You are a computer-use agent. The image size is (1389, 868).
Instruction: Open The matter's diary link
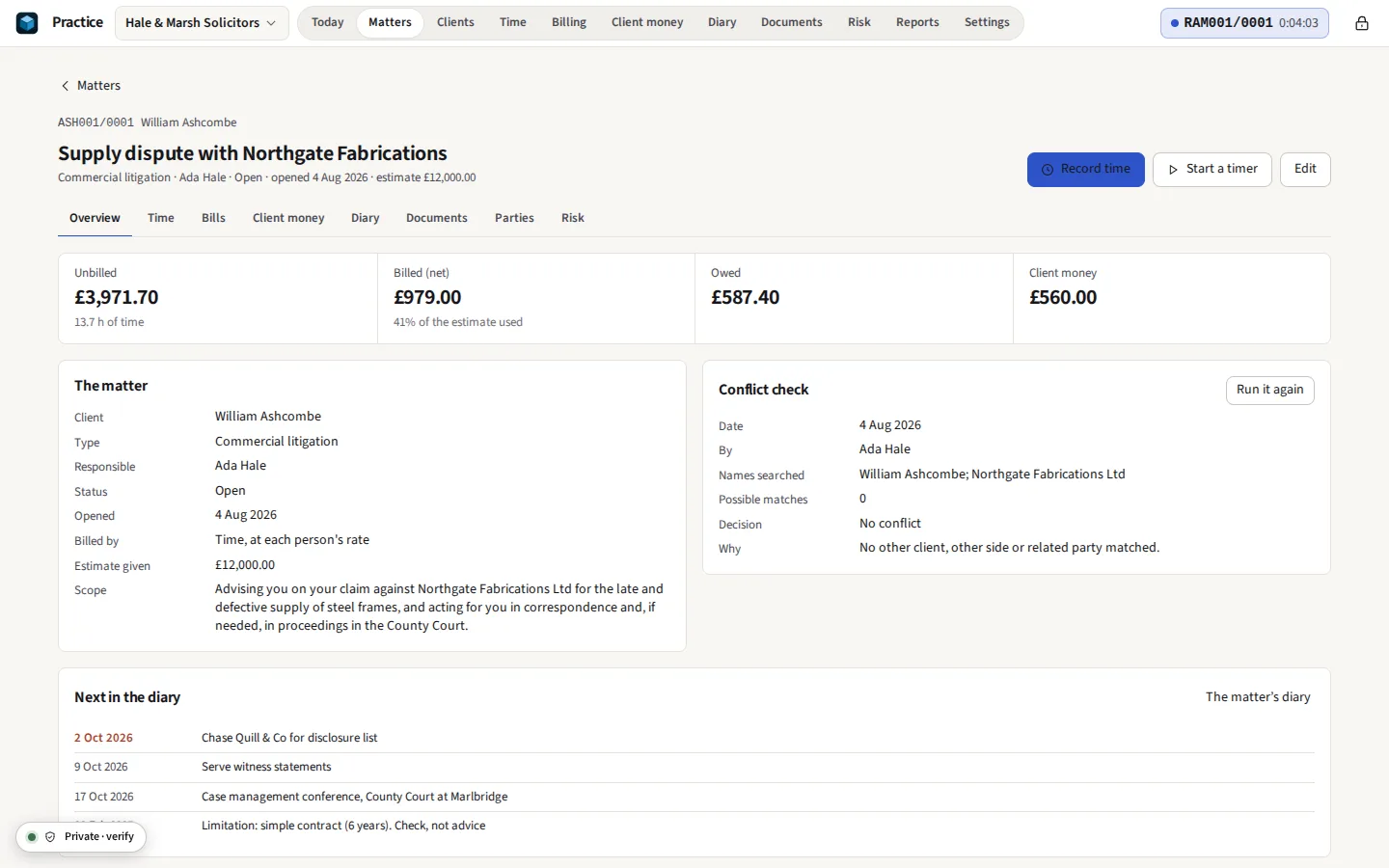(1258, 697)
